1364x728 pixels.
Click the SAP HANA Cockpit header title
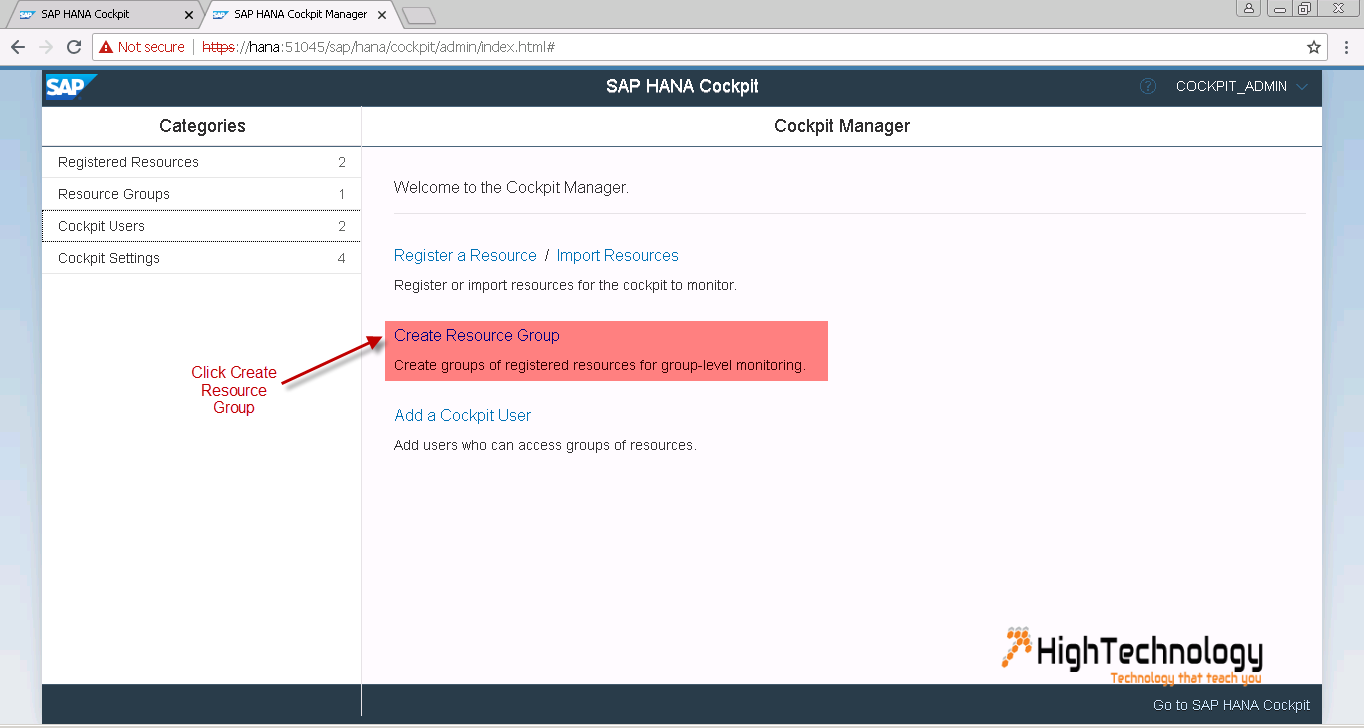coord(682,86)
